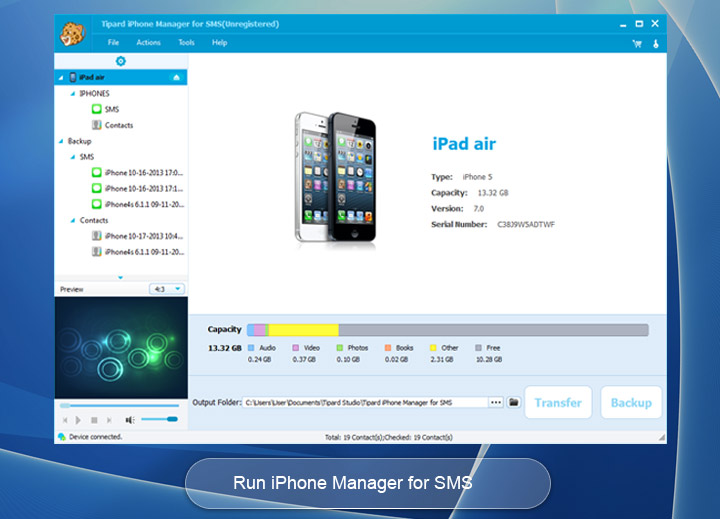
Task: Click the stop button in preview
Action: pyautogui.click(x=94, y=420)
